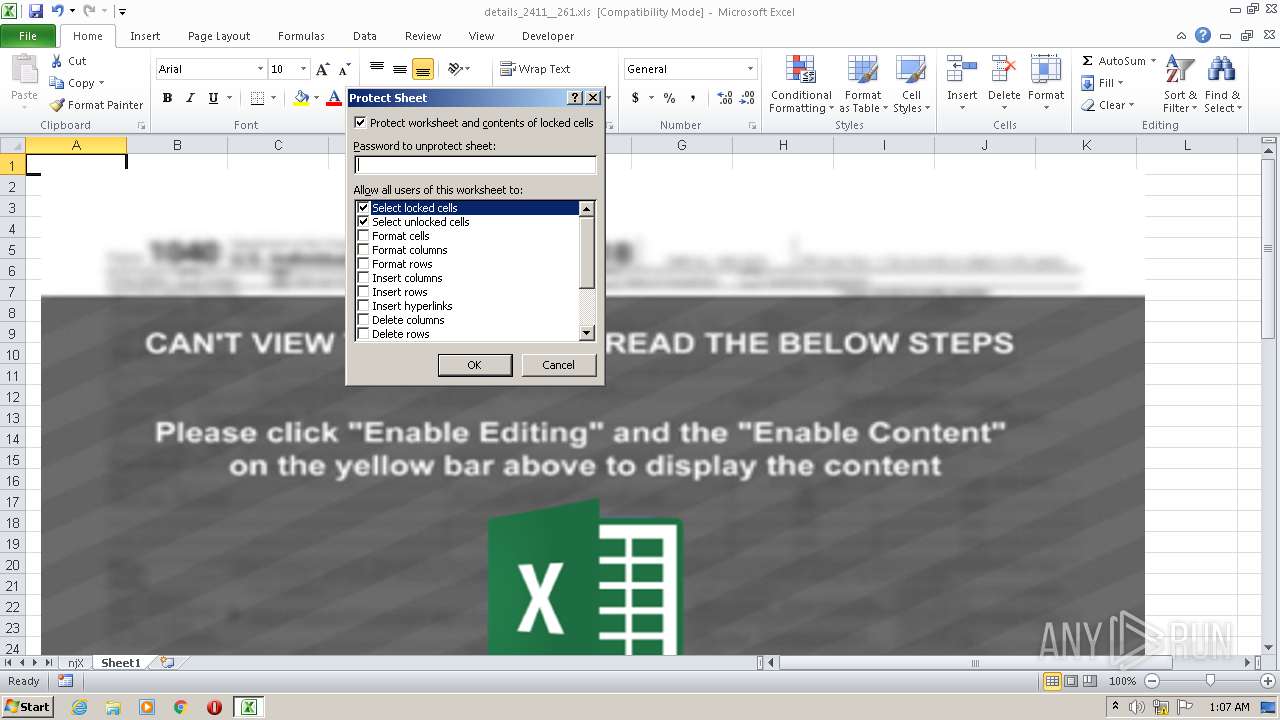Image resolution: width=1280 pixels, height=720 pixels.
Task: Expand the Clear dropdown in Editing group
Action: pyautogui.click(x=1131, y=105)
